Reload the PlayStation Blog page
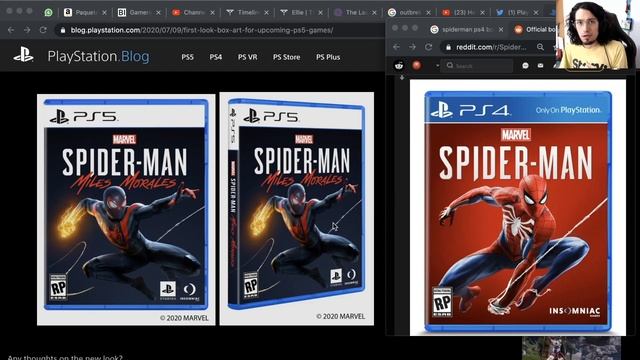Screen dimensions: 640x360 [43, 30]
